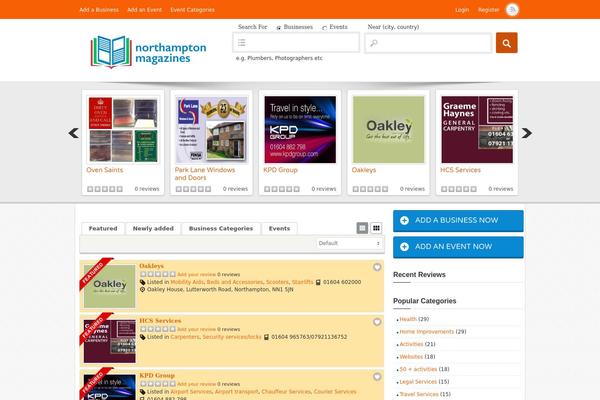The width and height of the screenshot is (600, 400).
Task: Focus the Search For input field
Action: 296,42
